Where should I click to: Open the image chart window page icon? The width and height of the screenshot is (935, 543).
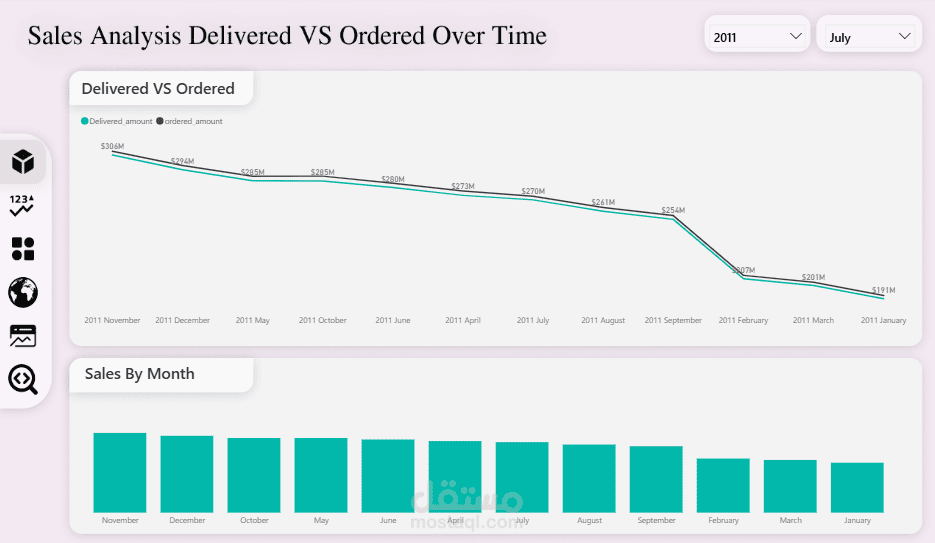click(23, 336)
